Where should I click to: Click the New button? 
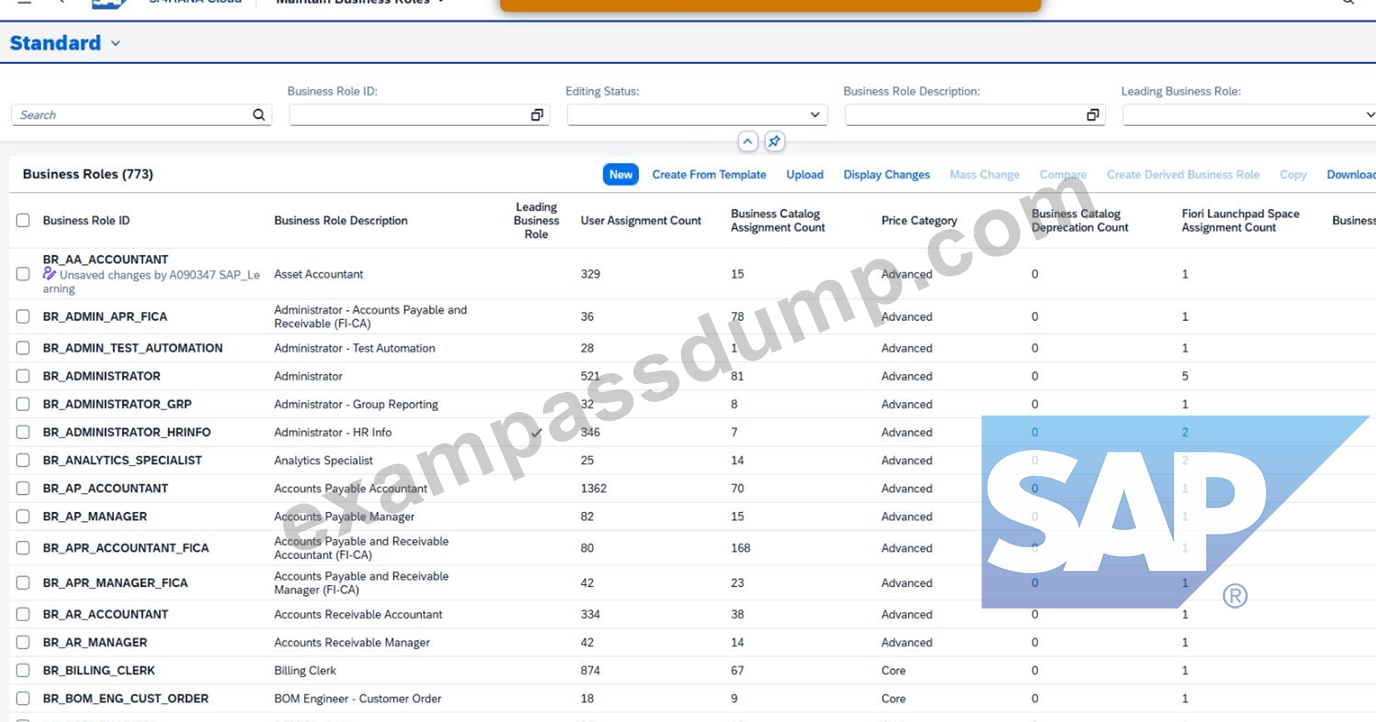(621, 174)
